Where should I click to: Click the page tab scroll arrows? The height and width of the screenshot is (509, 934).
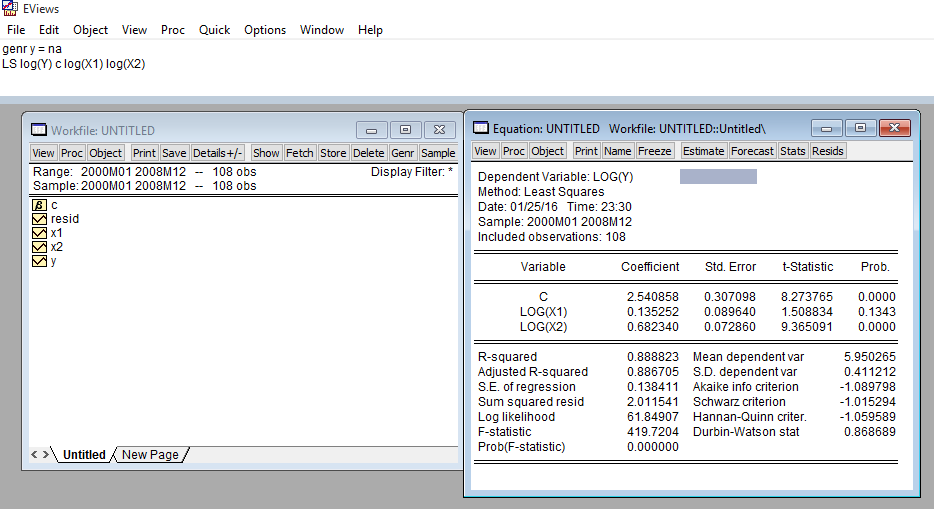[41, 455]
